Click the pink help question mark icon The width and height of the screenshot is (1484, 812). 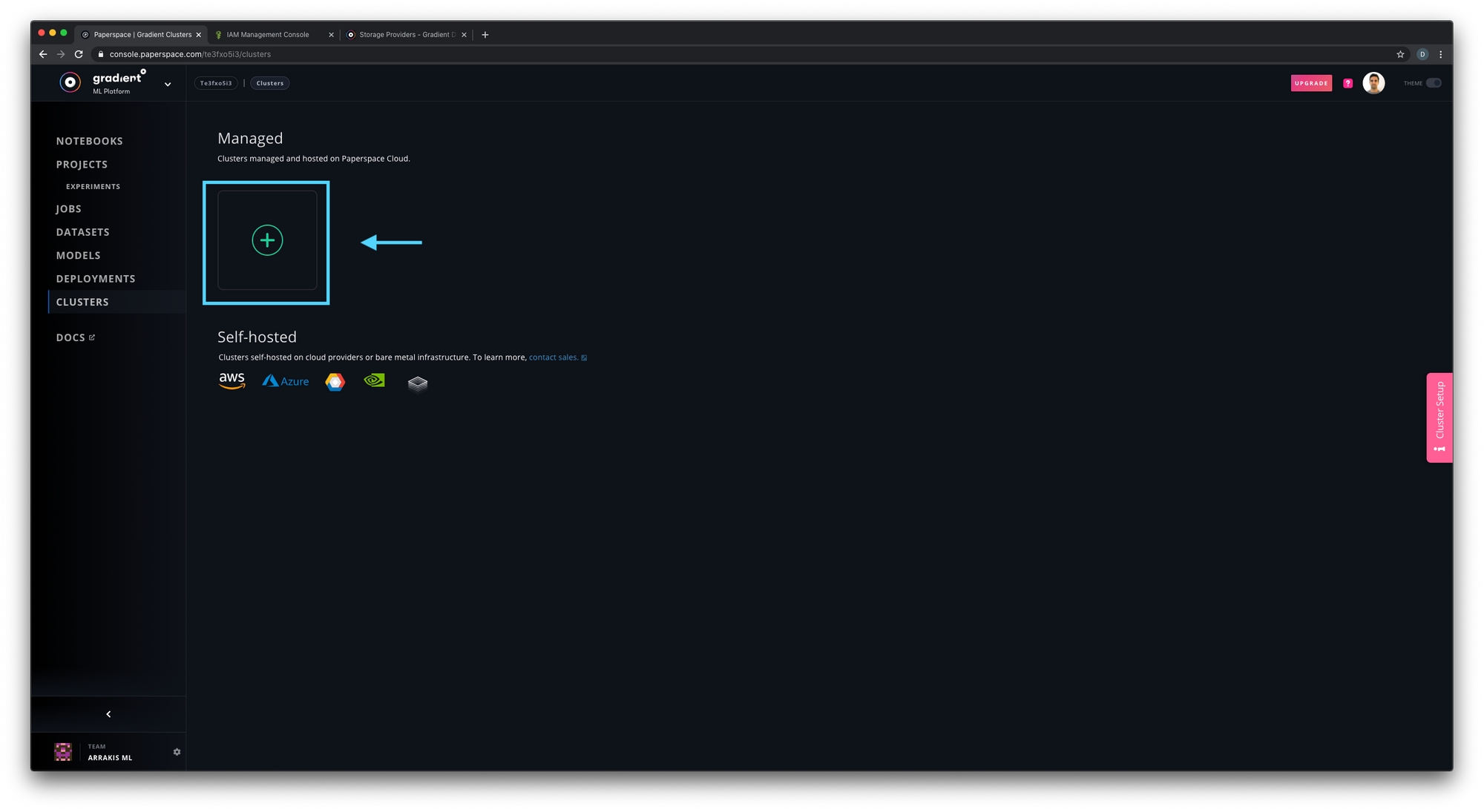pyautogui.click(x=1347, y=83)
